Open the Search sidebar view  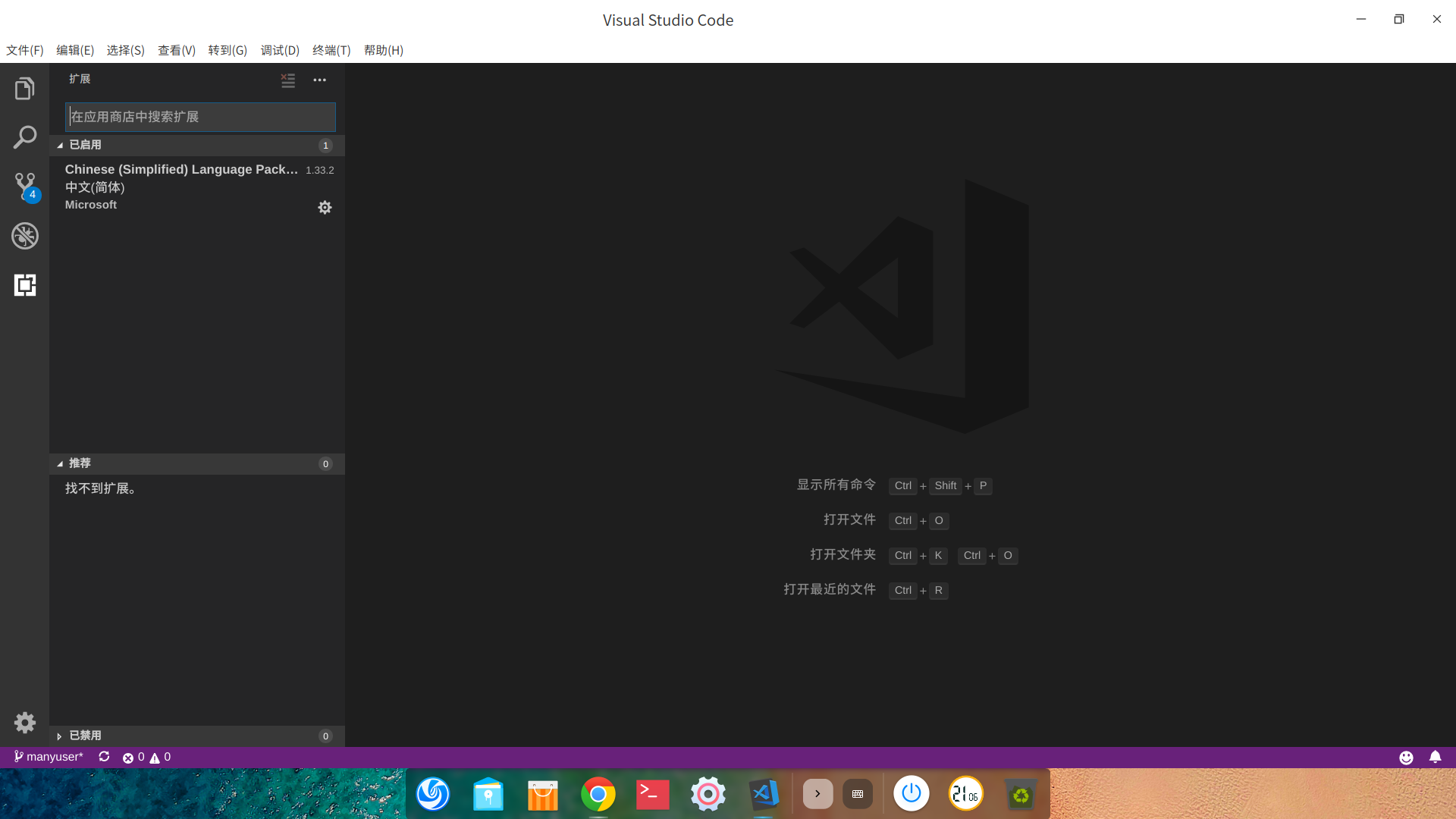click(24, 137)
